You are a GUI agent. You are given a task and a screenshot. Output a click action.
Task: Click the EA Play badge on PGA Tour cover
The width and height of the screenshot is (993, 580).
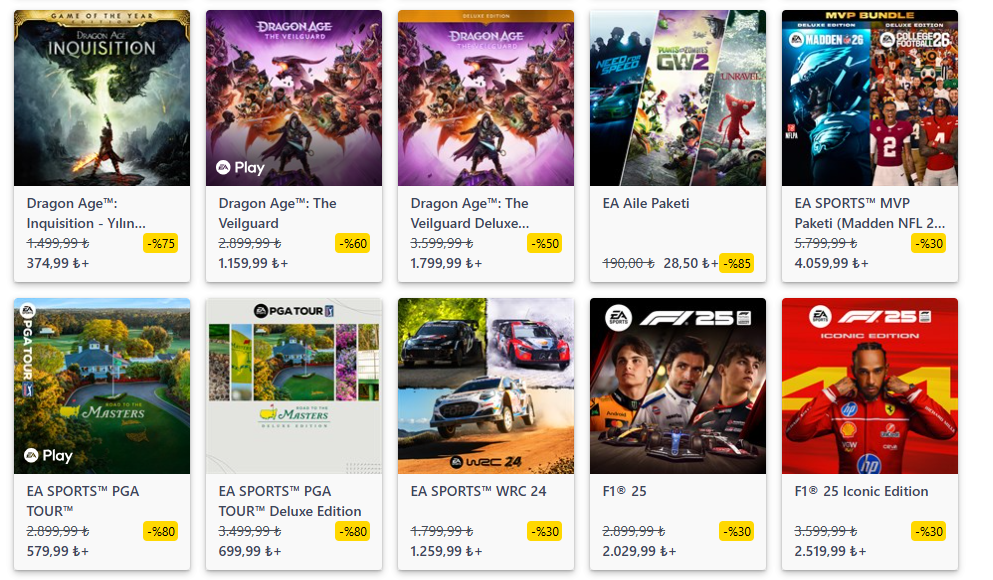(x=49, y=455)
